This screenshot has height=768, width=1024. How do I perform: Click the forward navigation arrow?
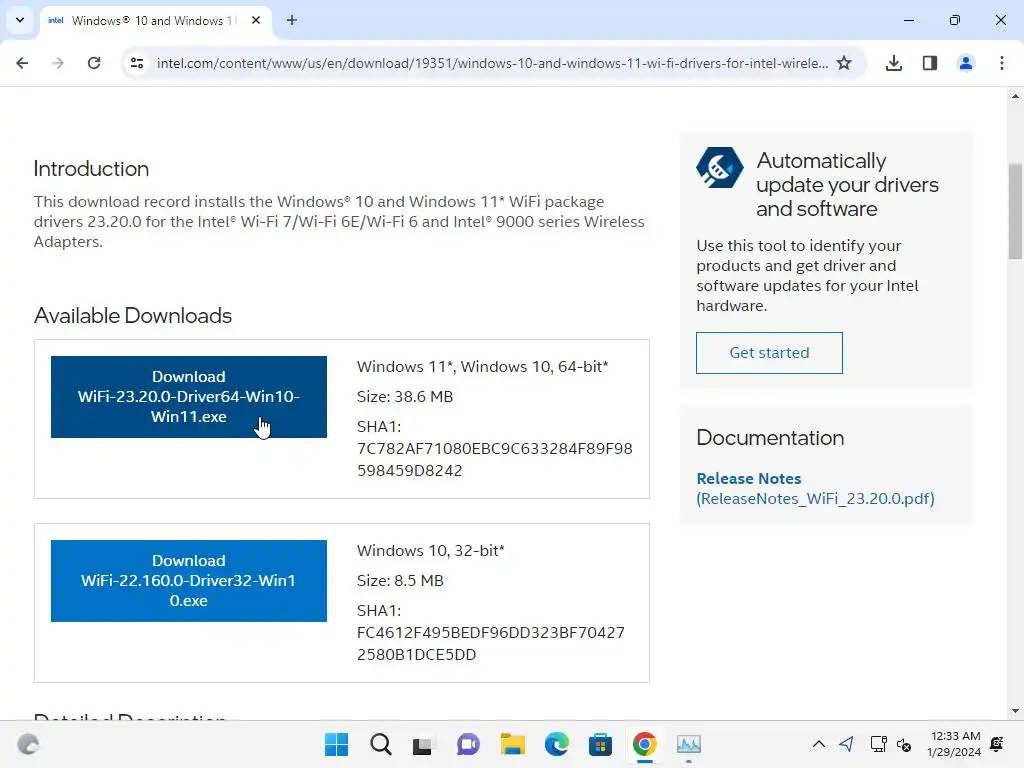tap(58, 63)
